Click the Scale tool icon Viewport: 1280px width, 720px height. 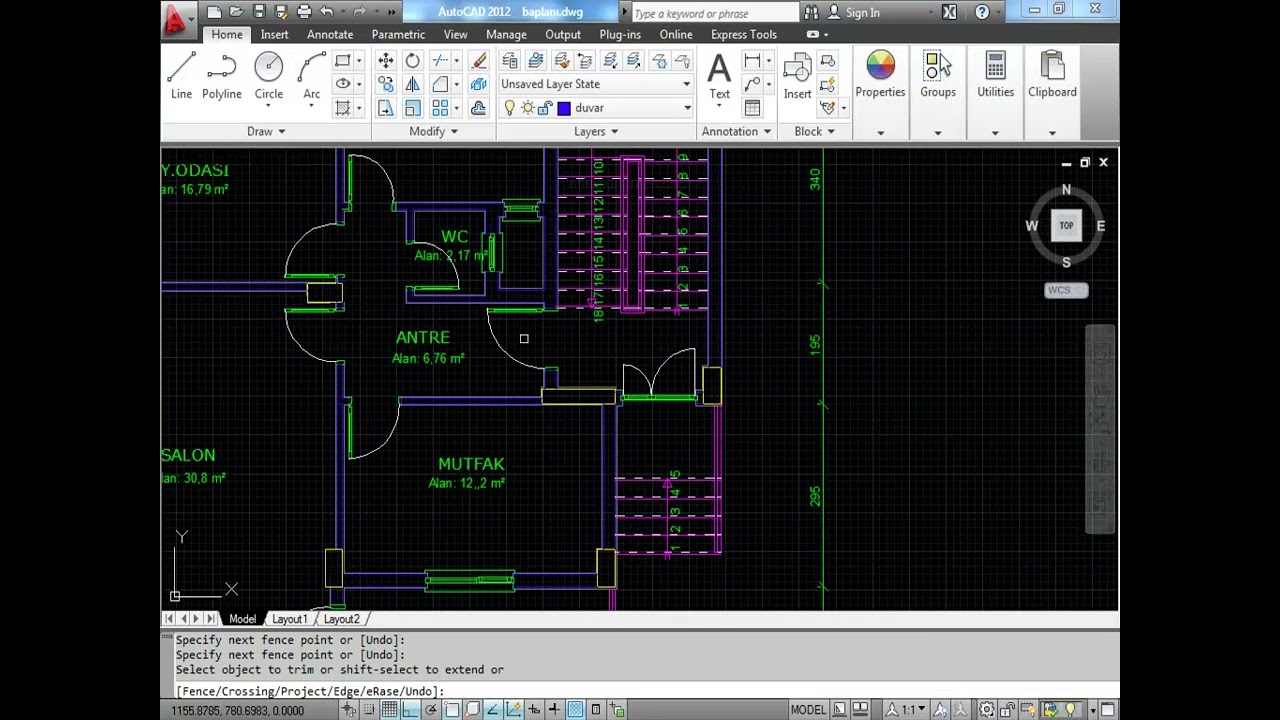(412, 108)
